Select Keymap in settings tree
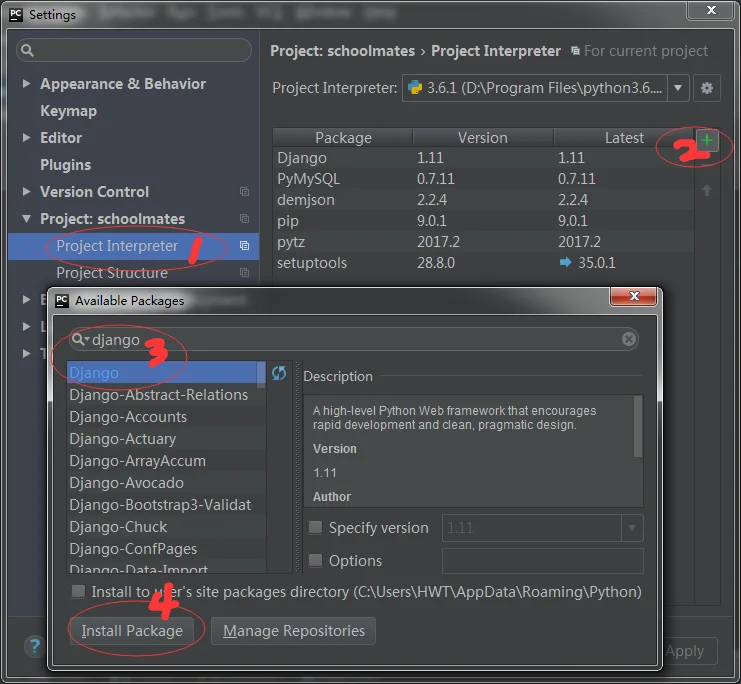This screenshot has width=741, height=684. [x=69, y=111]
